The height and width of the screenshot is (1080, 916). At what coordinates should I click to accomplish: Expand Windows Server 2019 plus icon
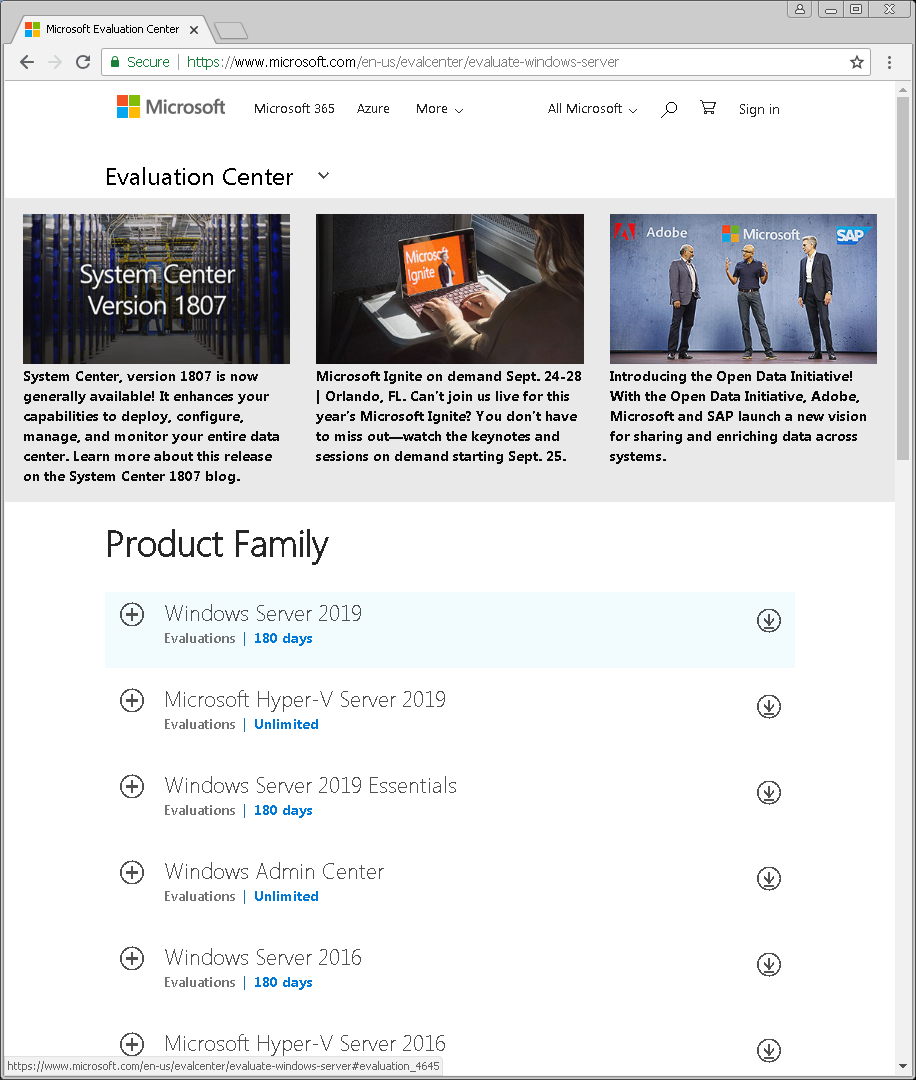pyautogui.click(x=132, y=614)
